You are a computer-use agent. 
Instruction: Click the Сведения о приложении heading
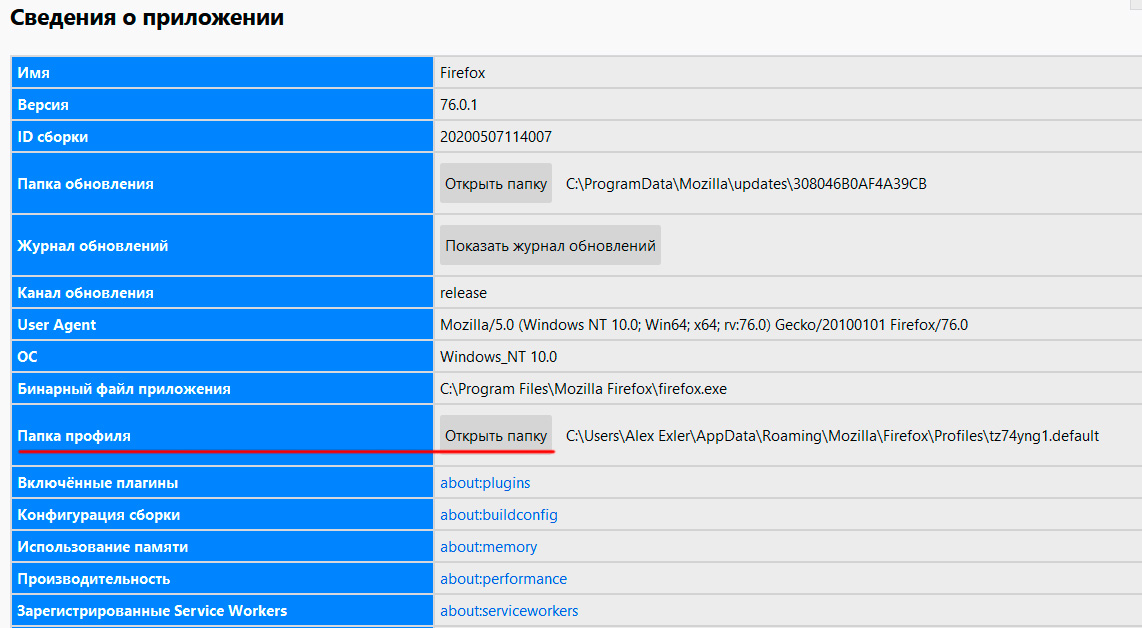click(x=147, y=18)
